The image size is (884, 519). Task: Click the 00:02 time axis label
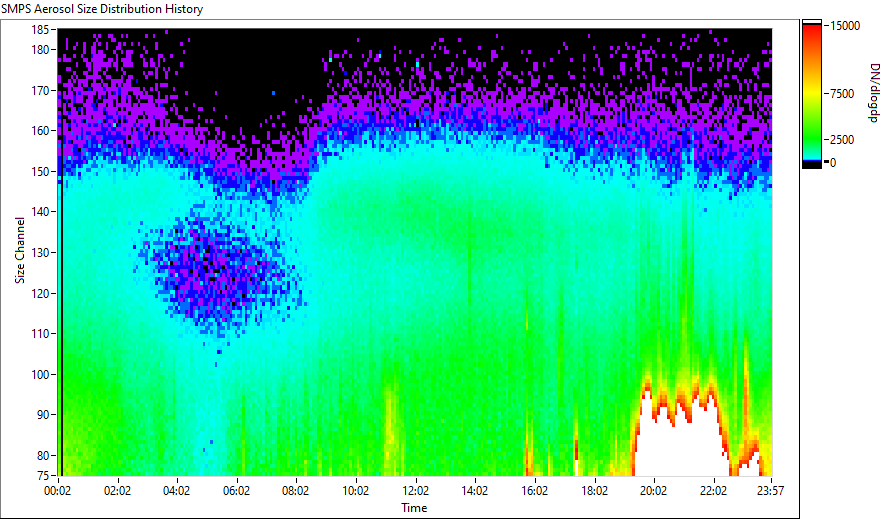[58, 491]
